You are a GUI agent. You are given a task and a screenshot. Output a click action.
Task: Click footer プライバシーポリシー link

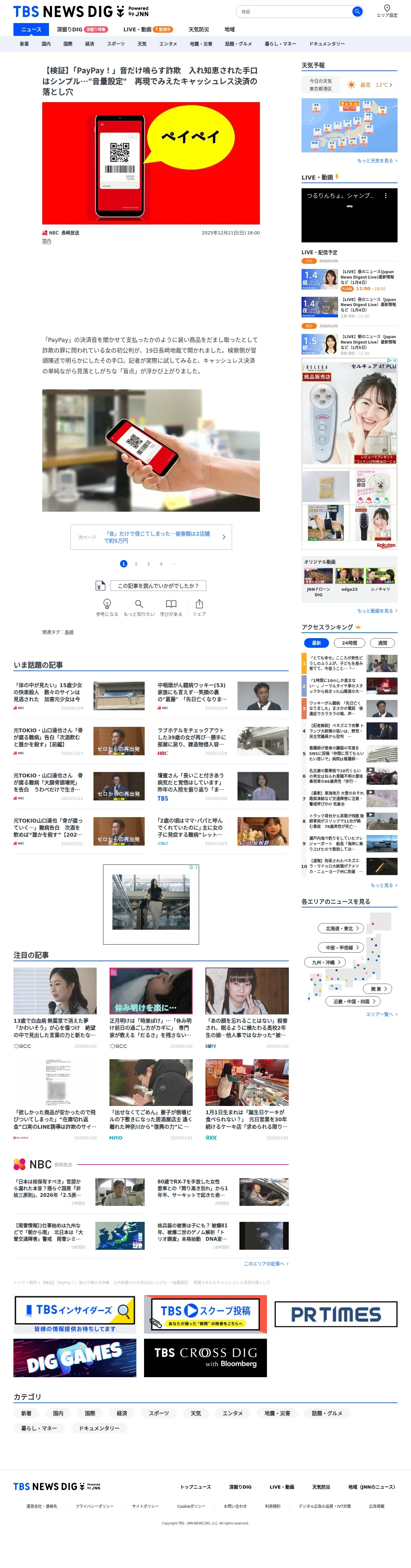point(94,1507)
